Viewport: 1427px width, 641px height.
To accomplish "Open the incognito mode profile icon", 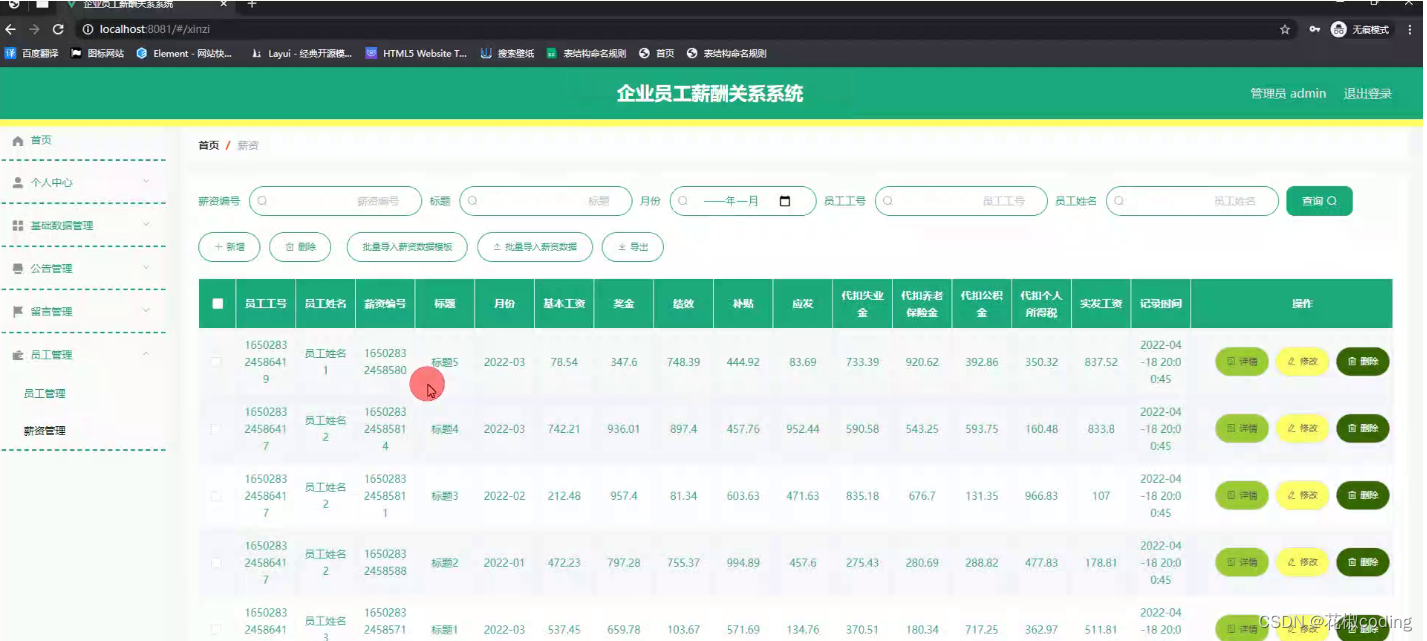I will (x=1338, y=30).
